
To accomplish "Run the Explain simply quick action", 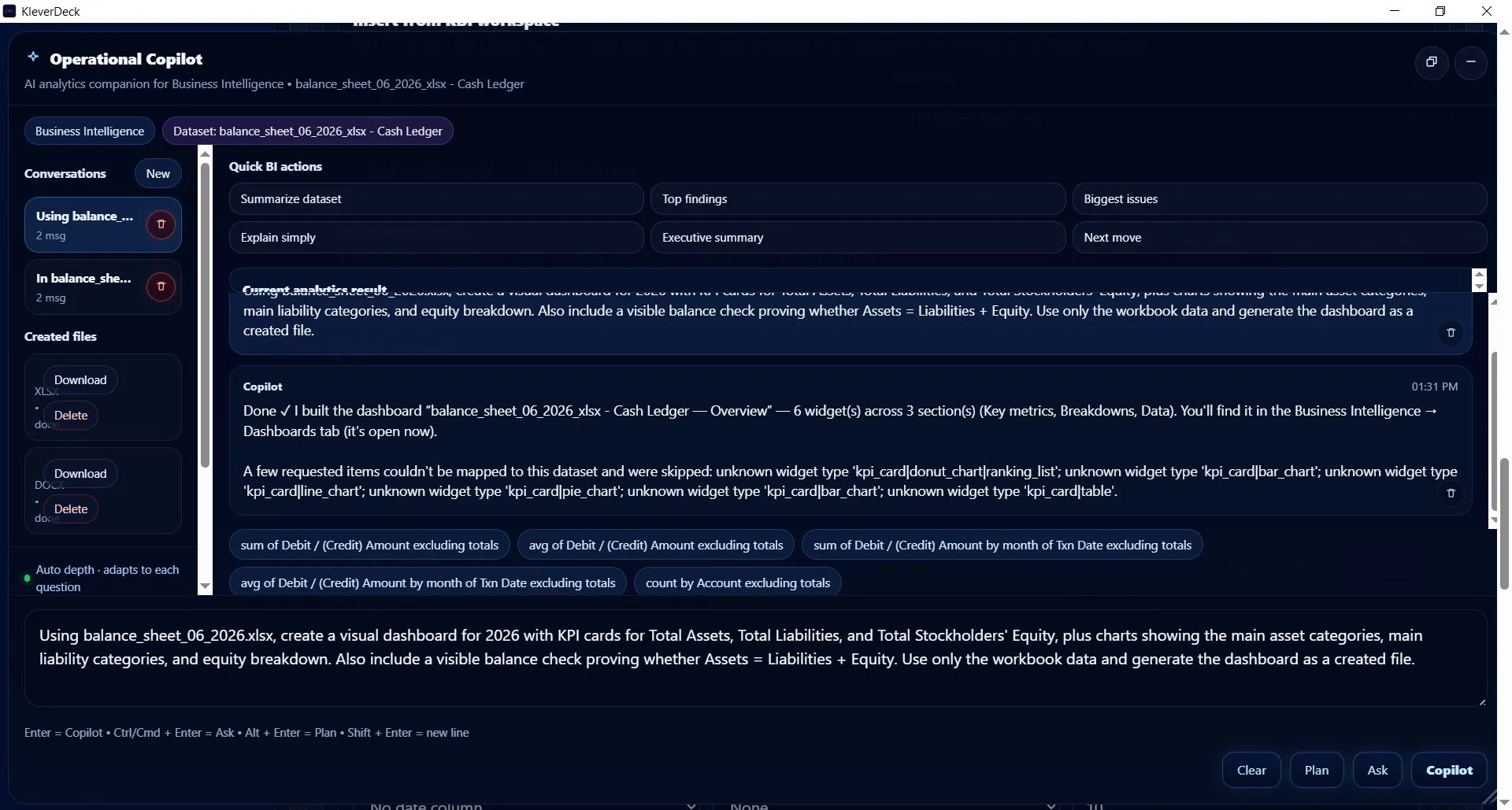I will coord(436,238).
